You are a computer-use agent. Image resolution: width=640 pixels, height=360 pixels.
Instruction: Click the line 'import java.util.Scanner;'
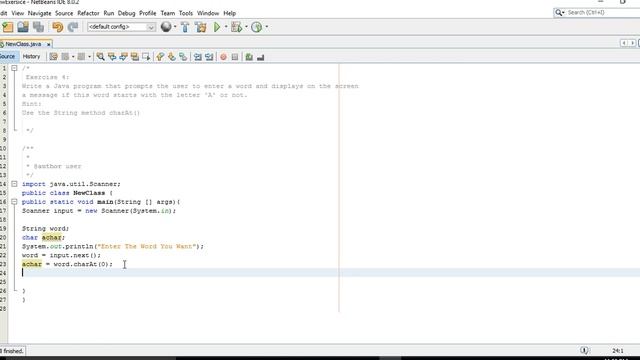(x=71, y=184)
